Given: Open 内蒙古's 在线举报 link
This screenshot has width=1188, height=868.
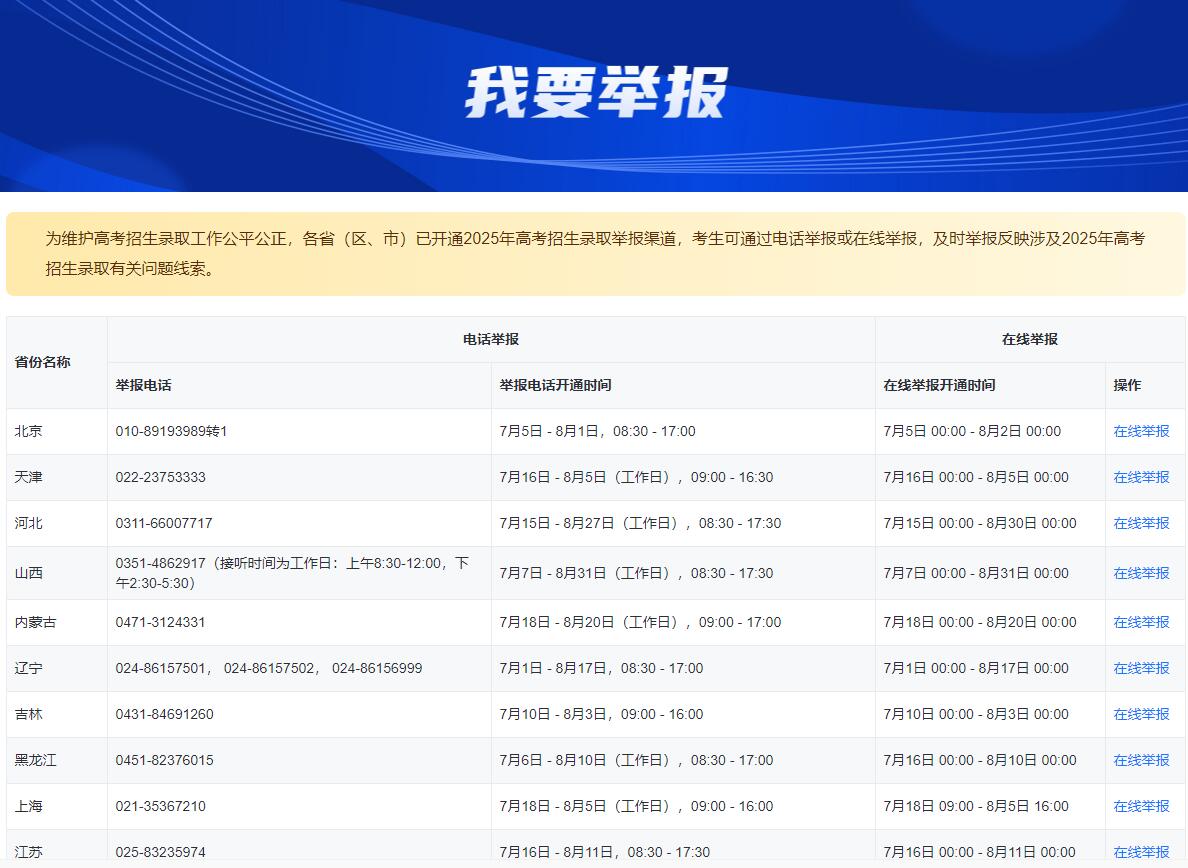Looking at the screenshot, I should pyautogui.click(x=1141, y=622).
